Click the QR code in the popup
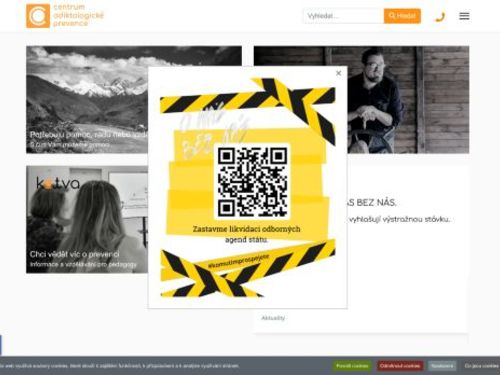Screen dimensions: 500x375 (252, 182)
